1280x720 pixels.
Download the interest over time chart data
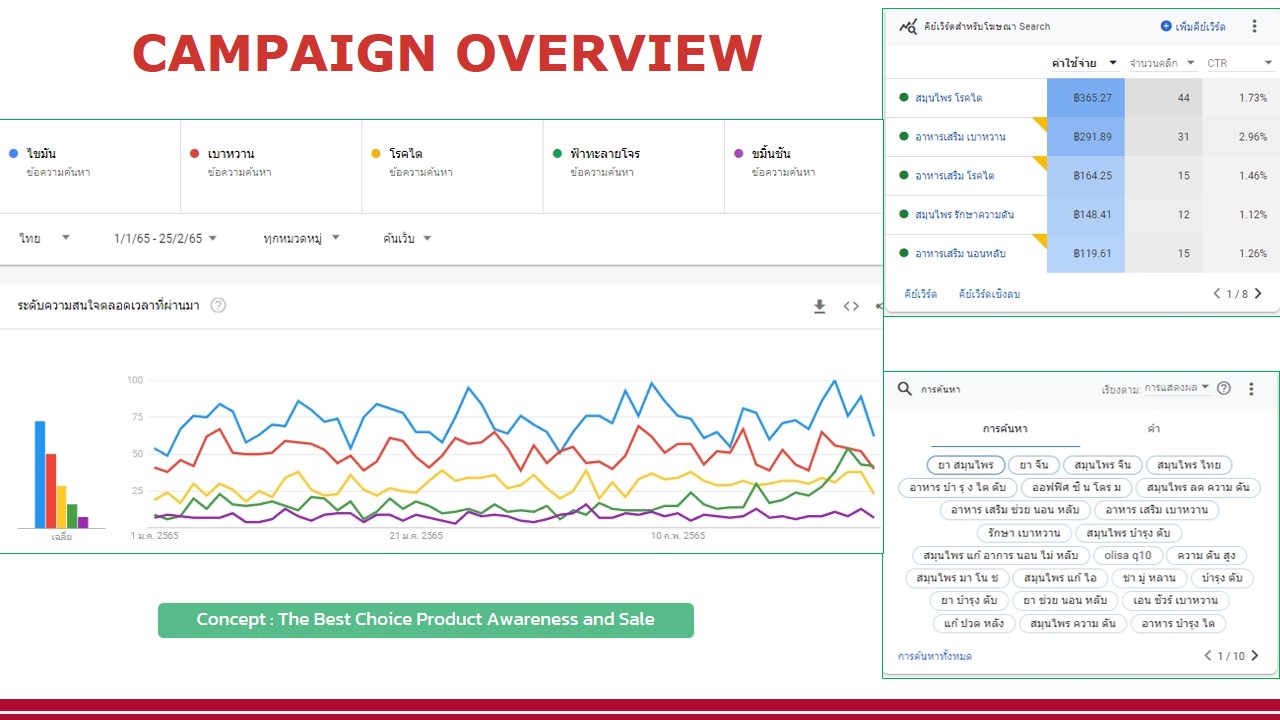(819, 306)
